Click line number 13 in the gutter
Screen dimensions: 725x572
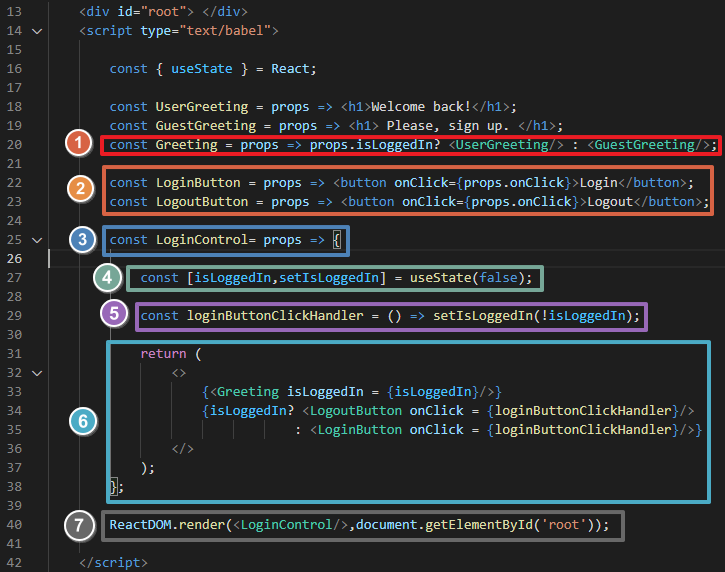14,12
